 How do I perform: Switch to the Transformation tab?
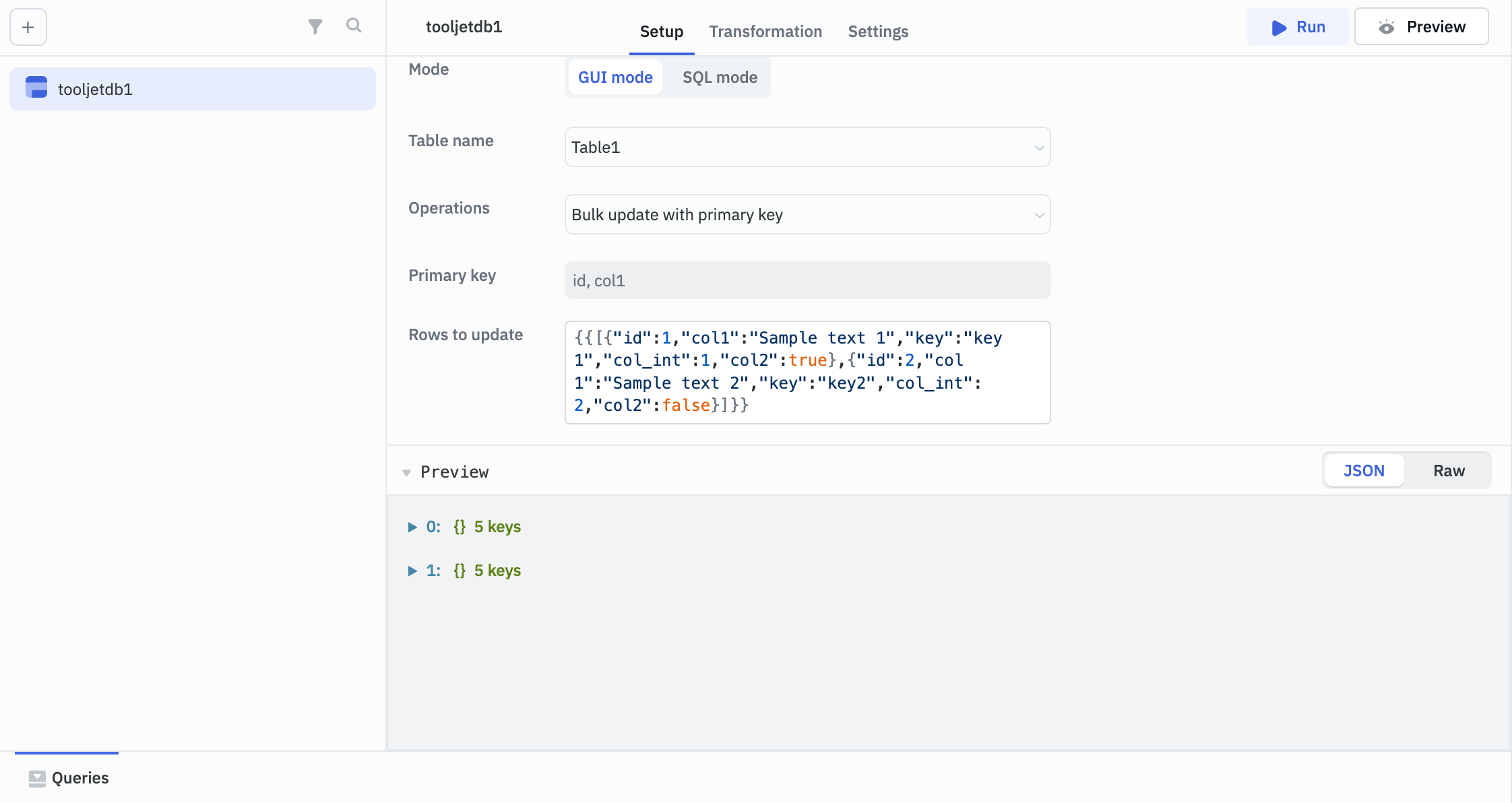click(765, 31)
